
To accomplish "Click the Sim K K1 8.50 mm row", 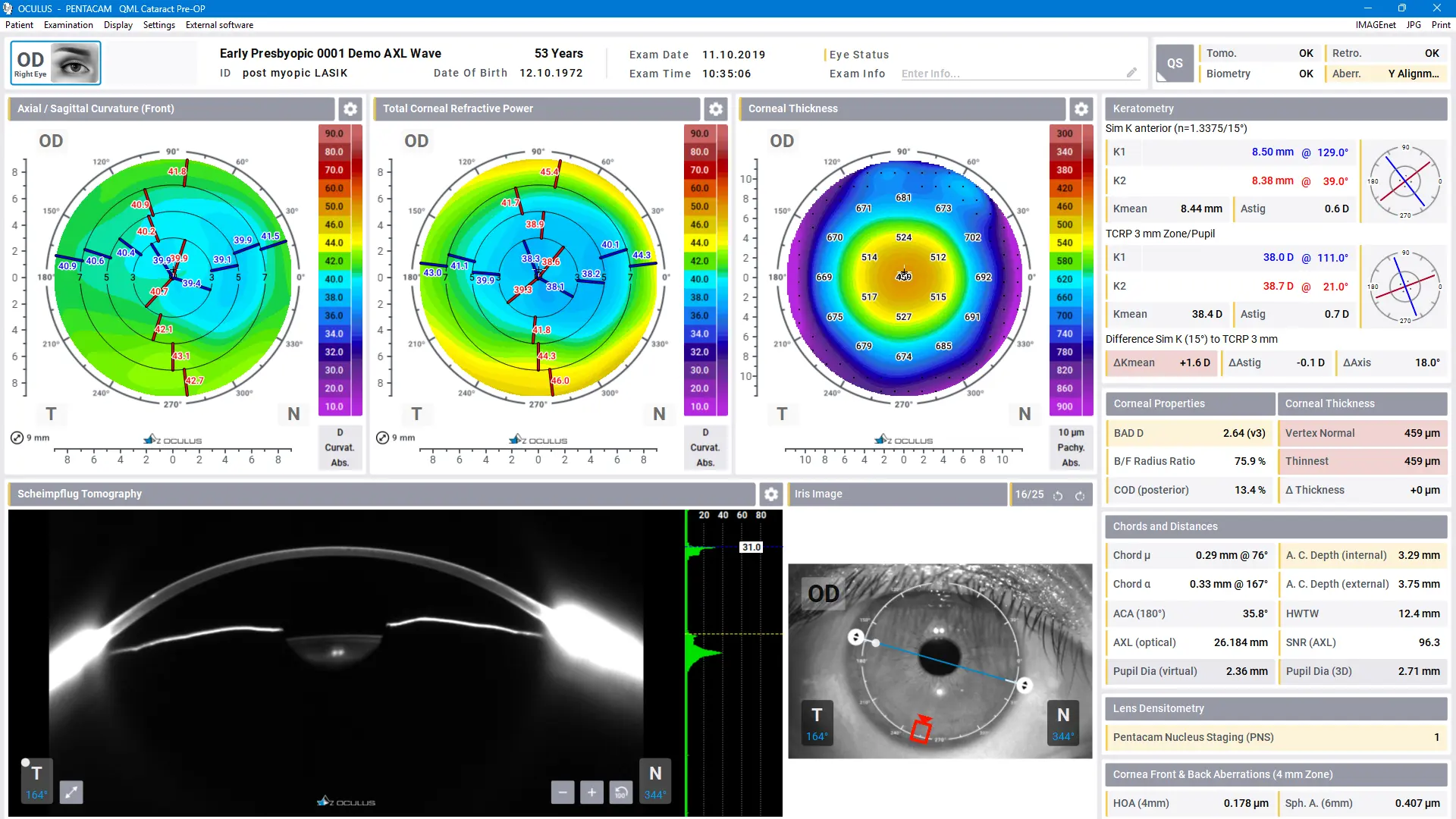I will 1231,152.
